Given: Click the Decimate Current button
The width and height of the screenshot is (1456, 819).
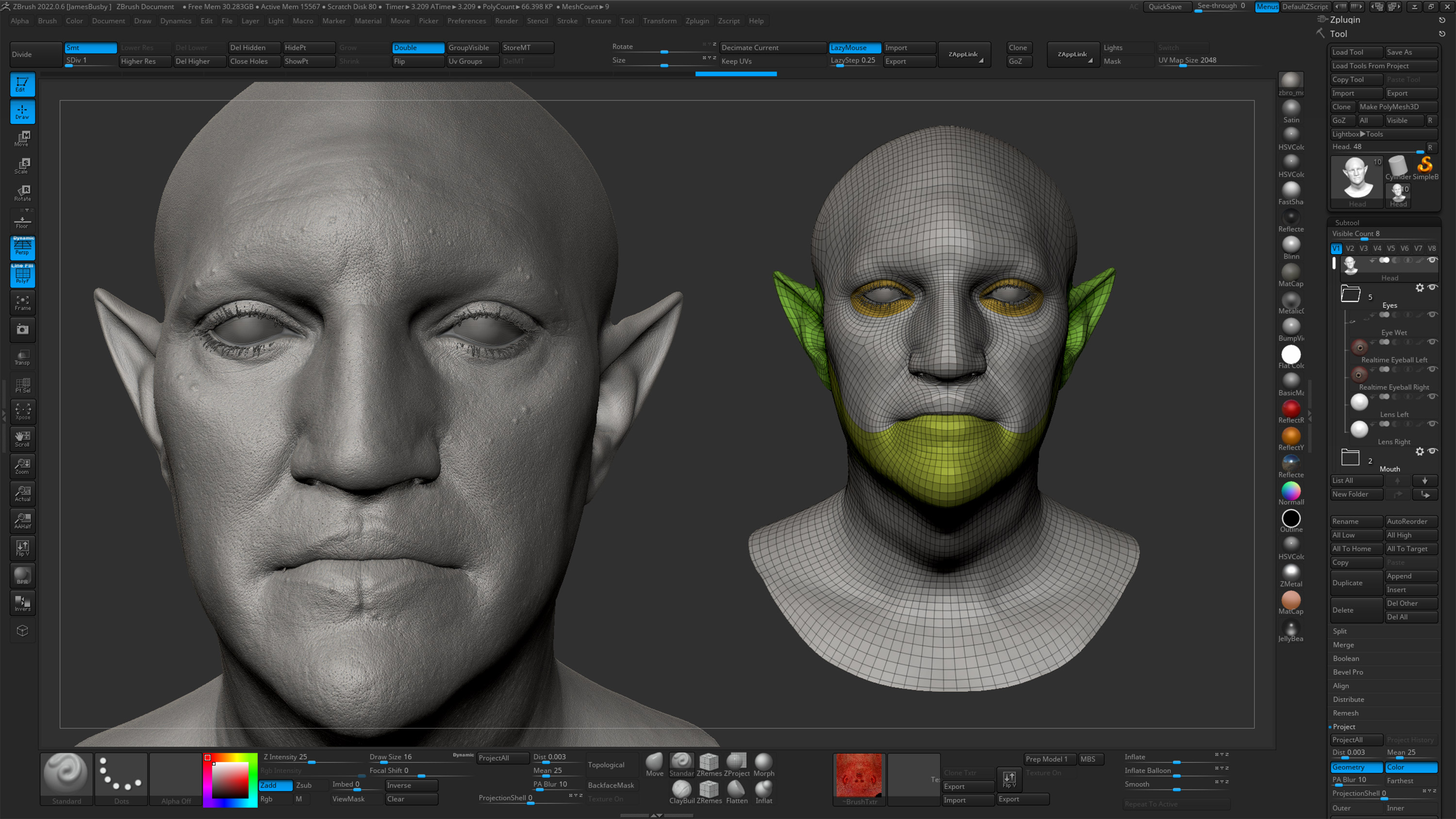Looking at the screenshot, I should [772, 48].
